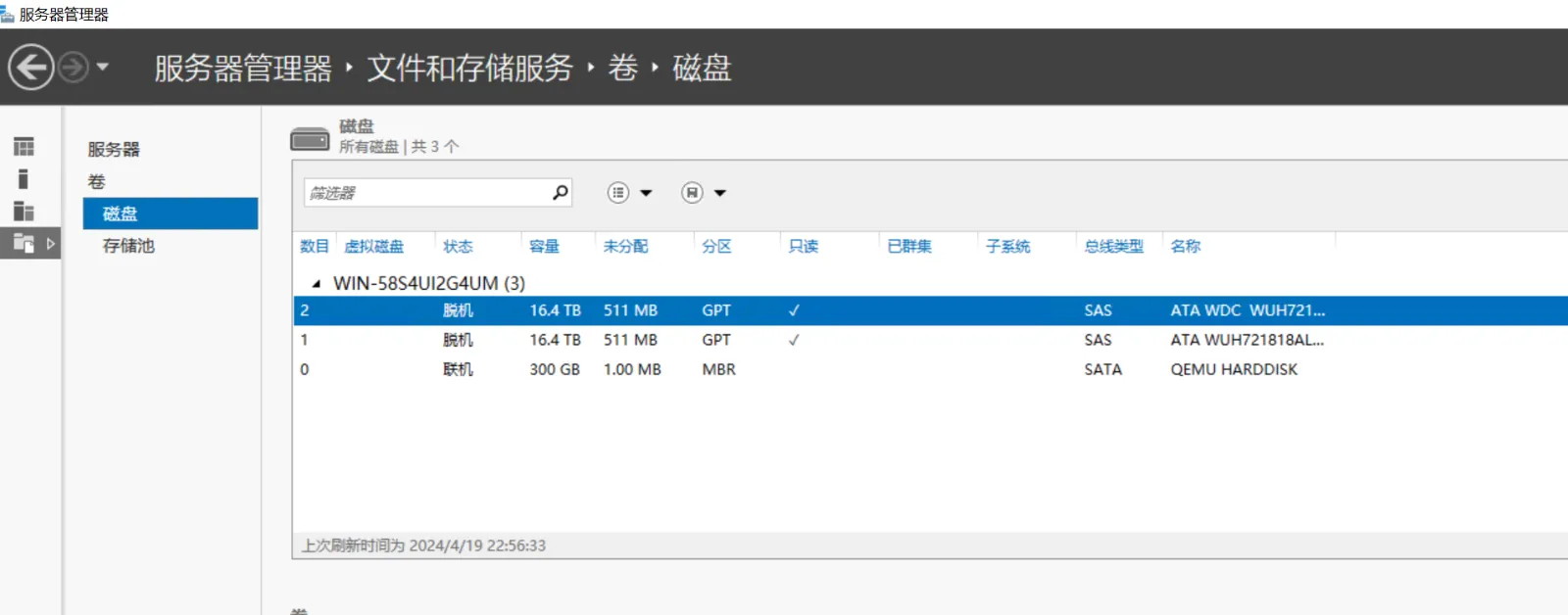Image resolution: width=1568 pixels, height=615 pixels.
Task: Open the 存储池 page in the sidebar
Action: [x=128, y=246]
